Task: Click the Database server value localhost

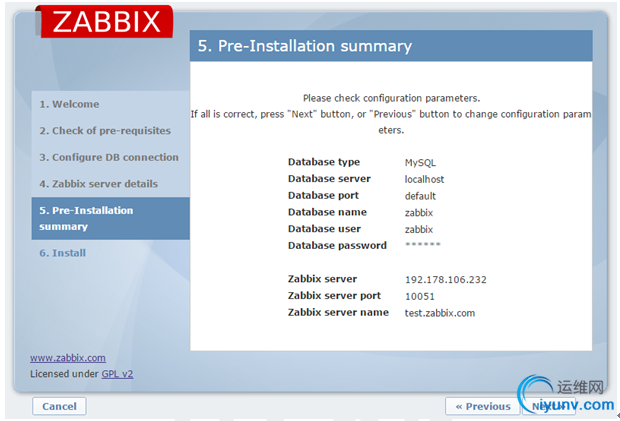Action: [x=424, y=179]
